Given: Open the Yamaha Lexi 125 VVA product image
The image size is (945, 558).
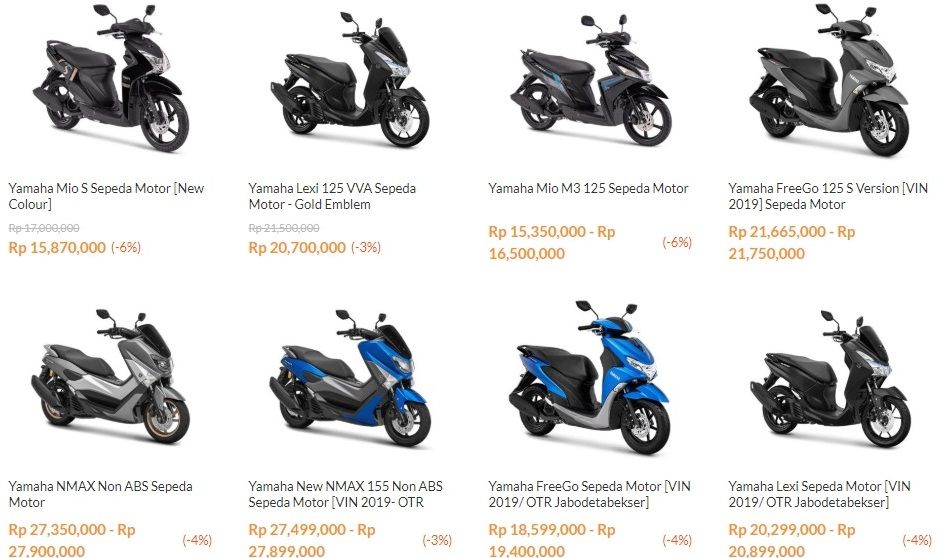Looking at the screenshot, I should point(350,78).
